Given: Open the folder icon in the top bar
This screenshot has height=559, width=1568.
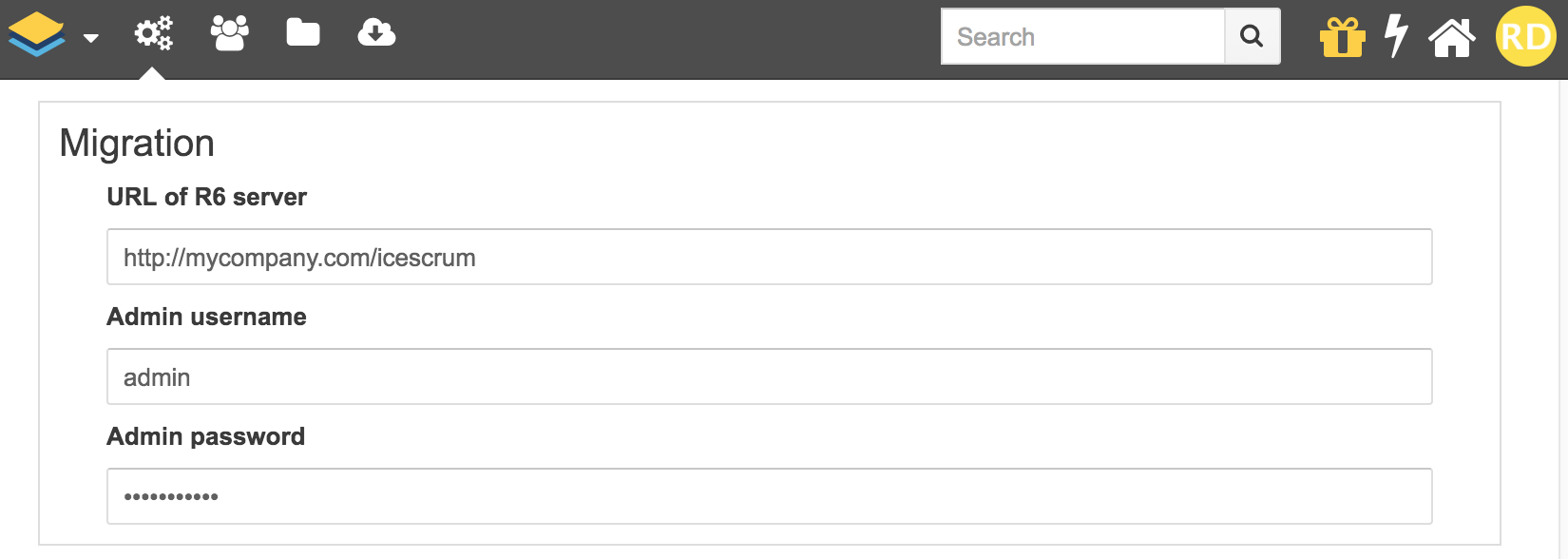Looking at the screenshot, I should [x=303, y=34].
